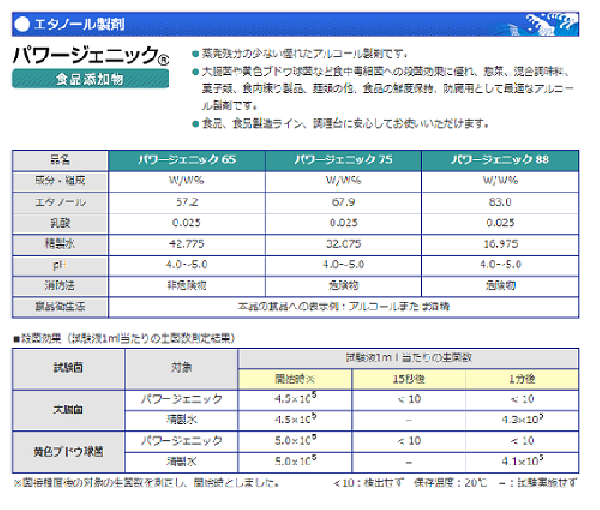Viewport: 600px width, 510px height.
Task: Select the "黄色ブドウ球菌" row header
Action: (x=68, y=452)
